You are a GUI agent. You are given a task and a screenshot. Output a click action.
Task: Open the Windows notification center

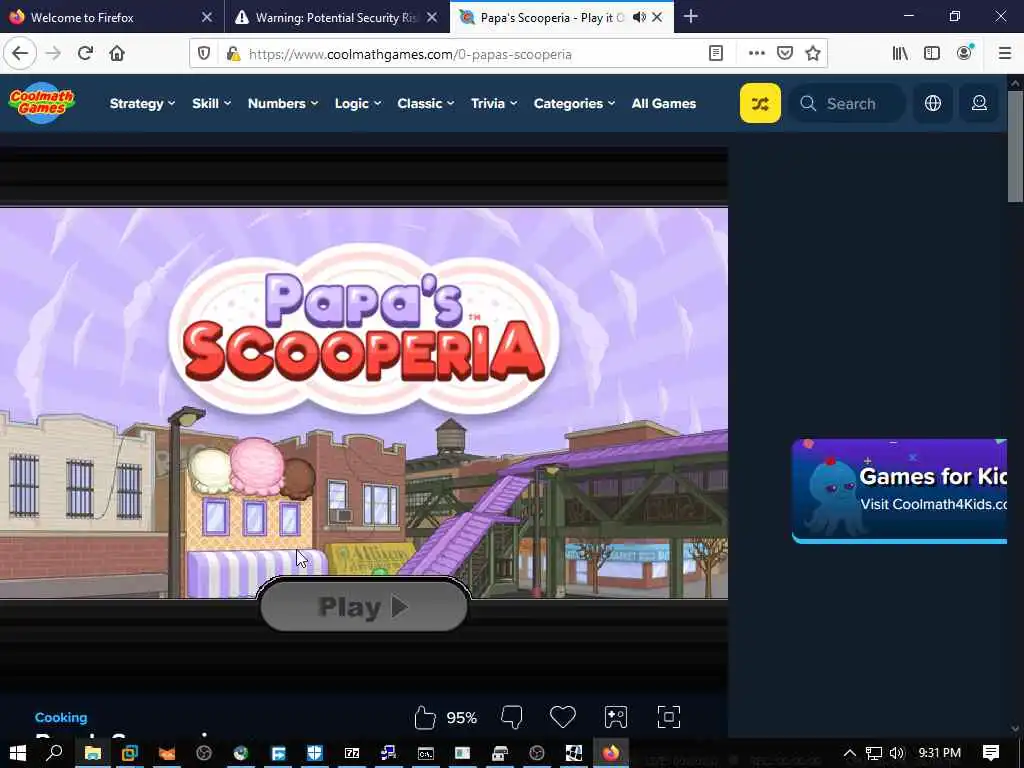coord(991,753)
